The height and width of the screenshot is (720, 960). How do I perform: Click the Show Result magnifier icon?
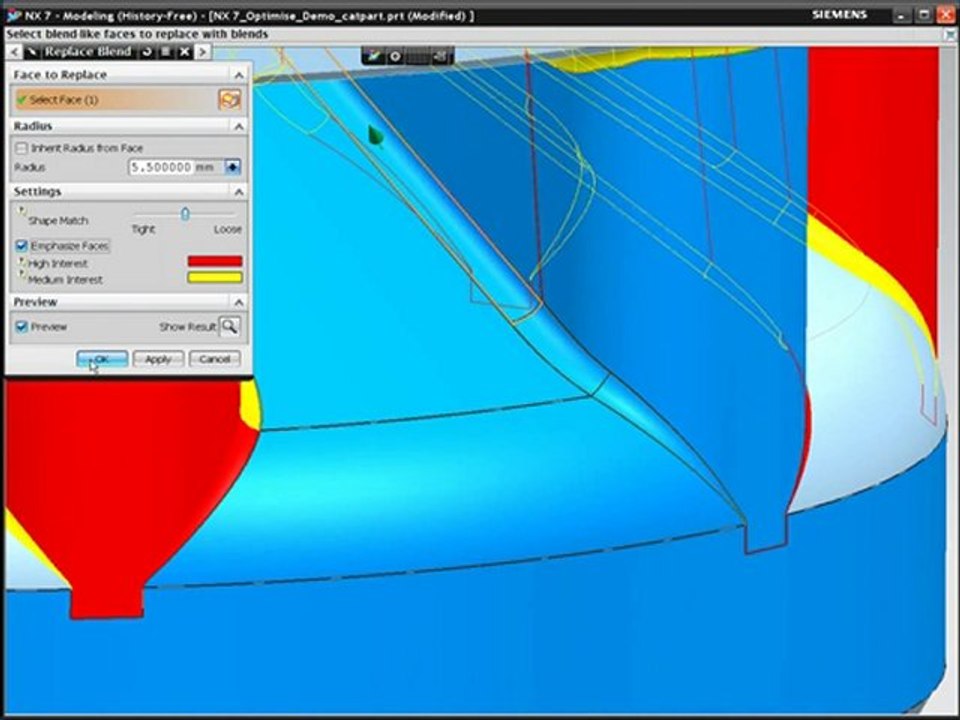230,326
